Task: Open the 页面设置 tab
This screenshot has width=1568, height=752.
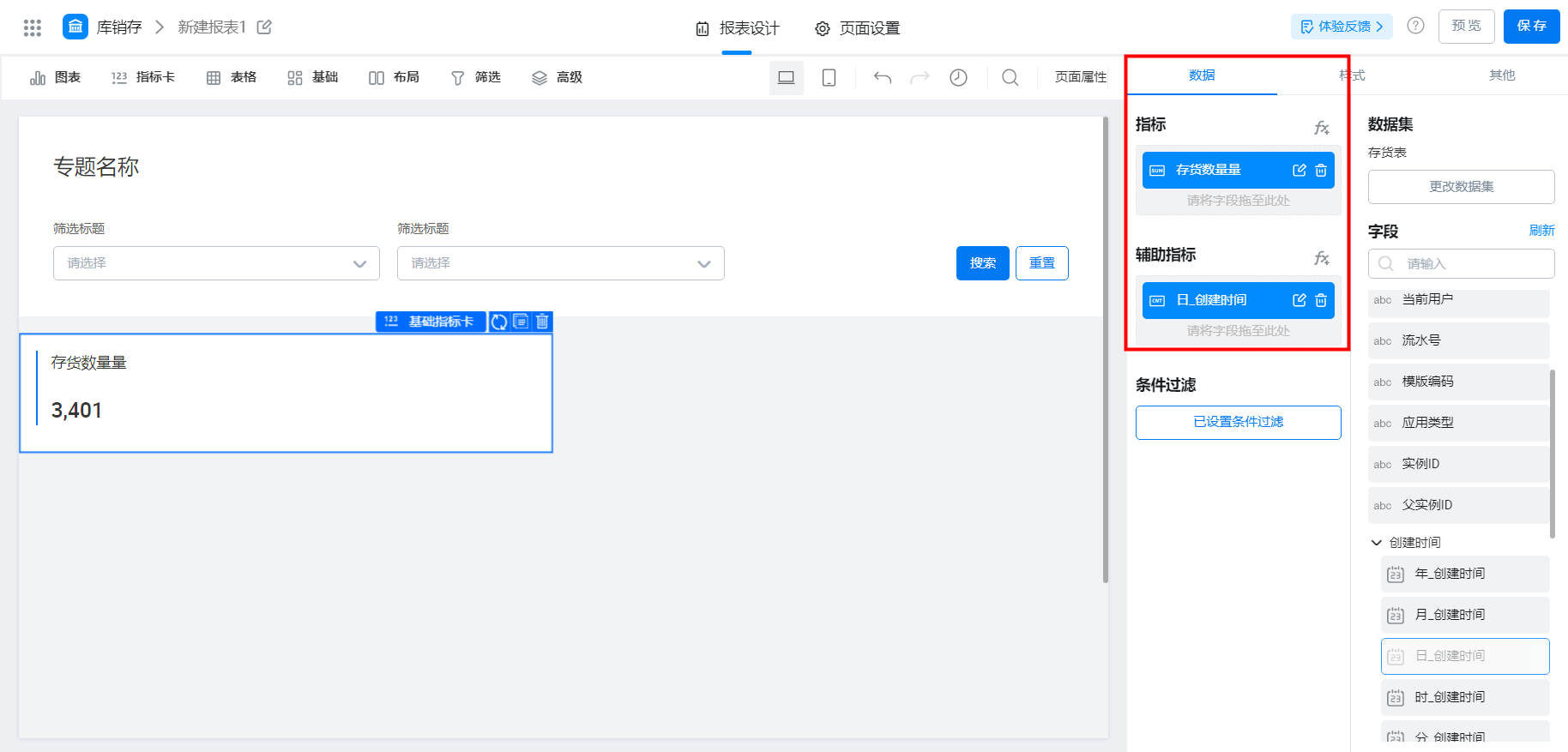Action: click(858, 28)
